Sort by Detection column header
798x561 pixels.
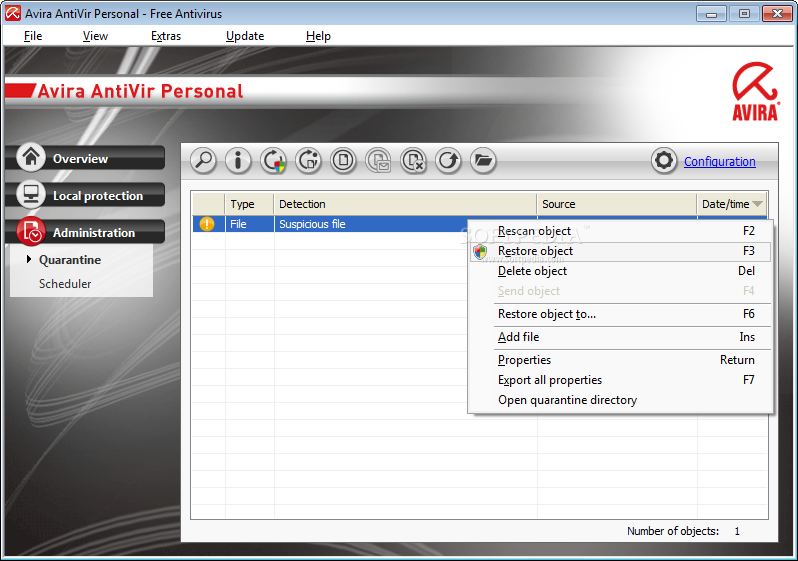pos(406,204)
